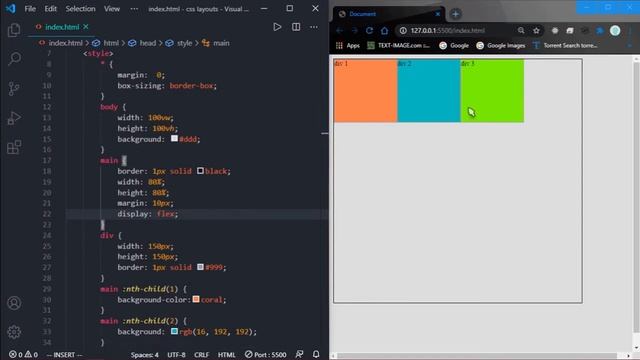Close the Document browser tab
The width and height of the screenshot is (640, 360).
click(x=438, y=14)
